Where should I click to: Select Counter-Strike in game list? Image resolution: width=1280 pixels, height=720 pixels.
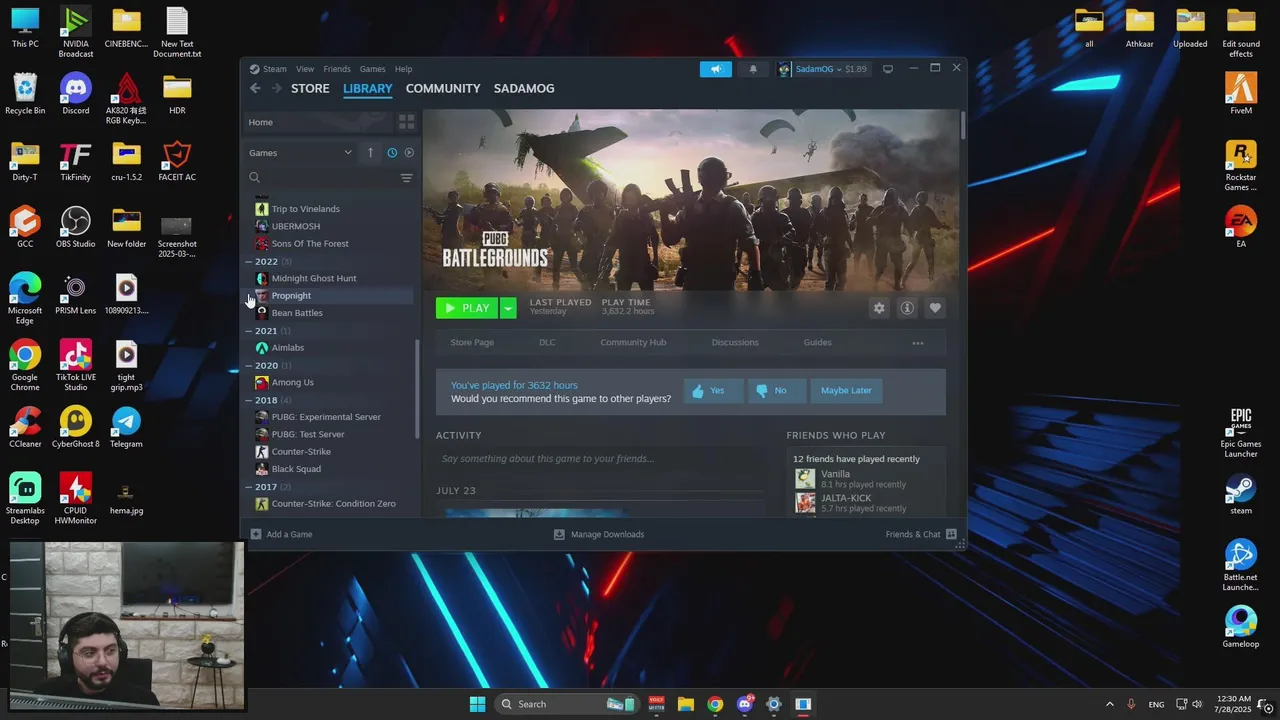click(333, 452)
